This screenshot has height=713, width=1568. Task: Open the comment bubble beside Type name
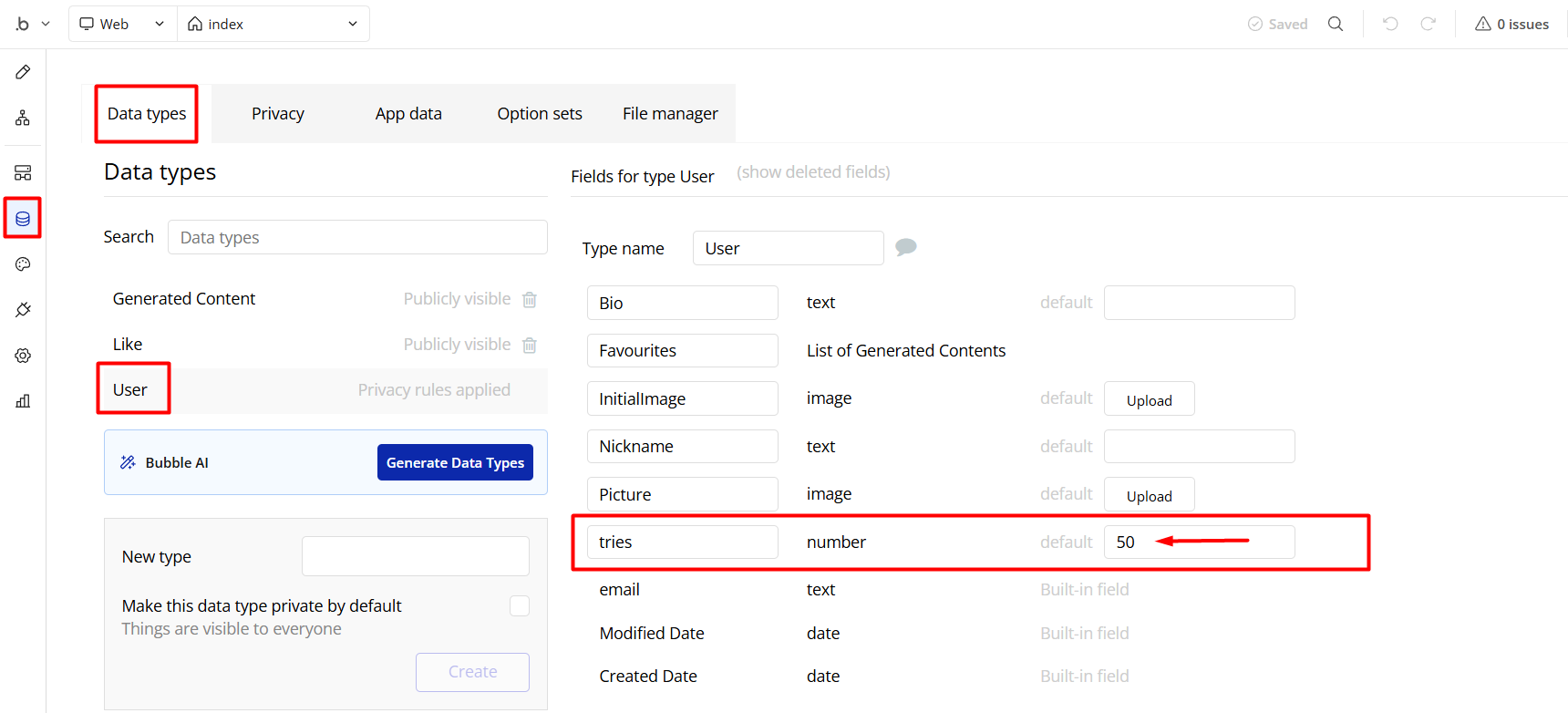[905, 247]
